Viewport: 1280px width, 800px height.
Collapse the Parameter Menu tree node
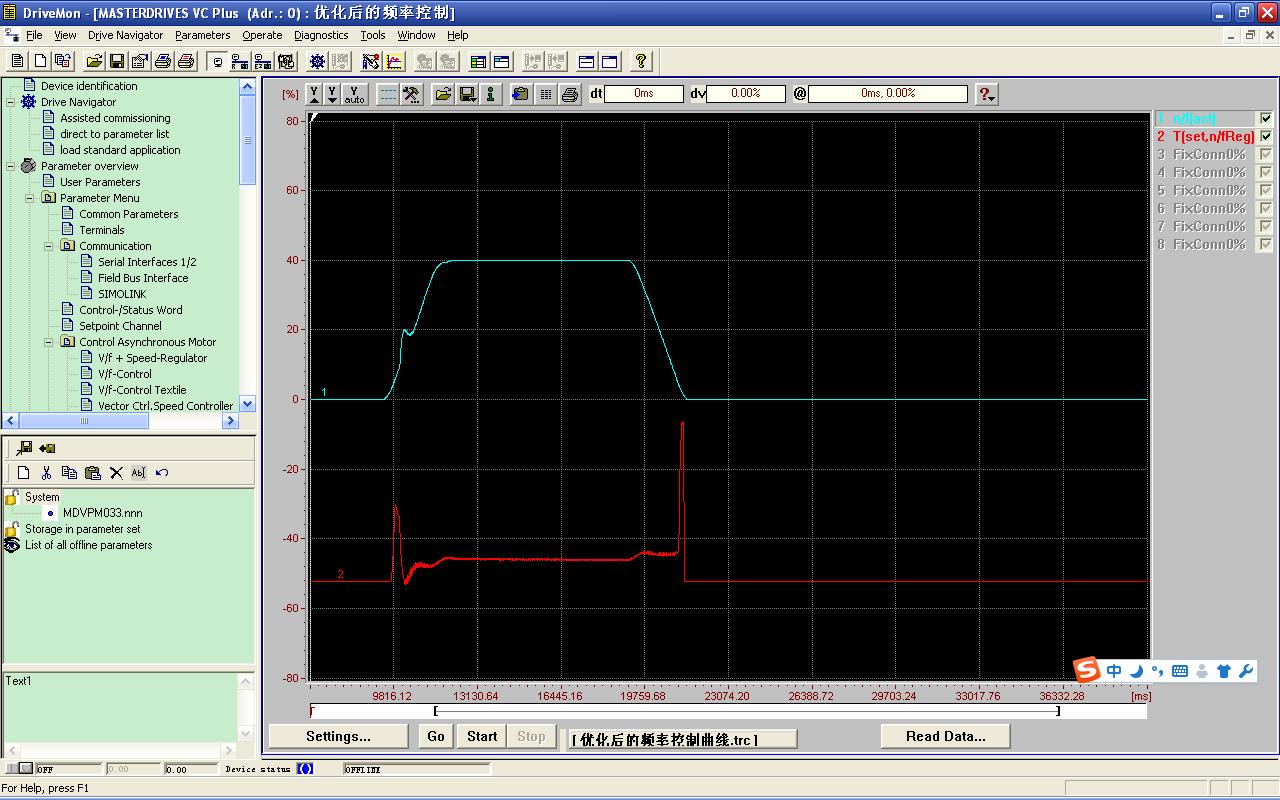coord(31,198)
